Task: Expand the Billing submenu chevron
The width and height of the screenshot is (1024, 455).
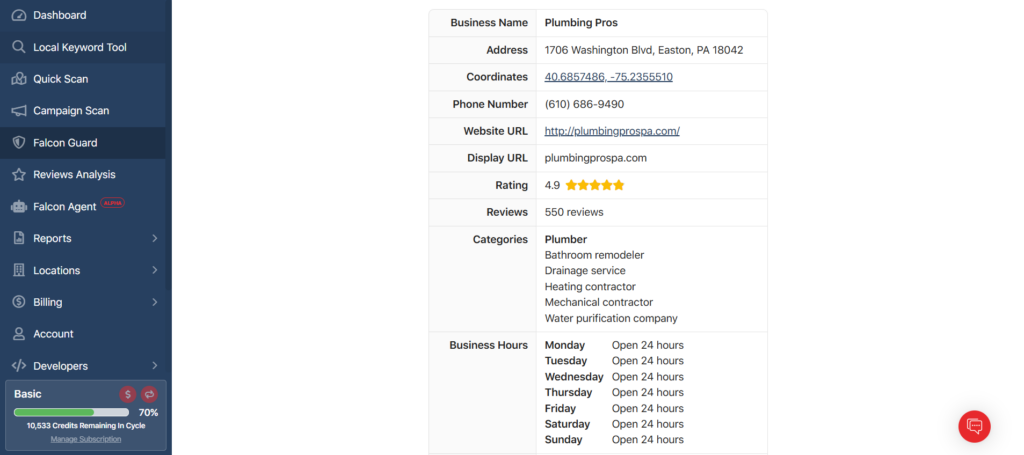Action: pyautogui.click(x=155, y=302)
